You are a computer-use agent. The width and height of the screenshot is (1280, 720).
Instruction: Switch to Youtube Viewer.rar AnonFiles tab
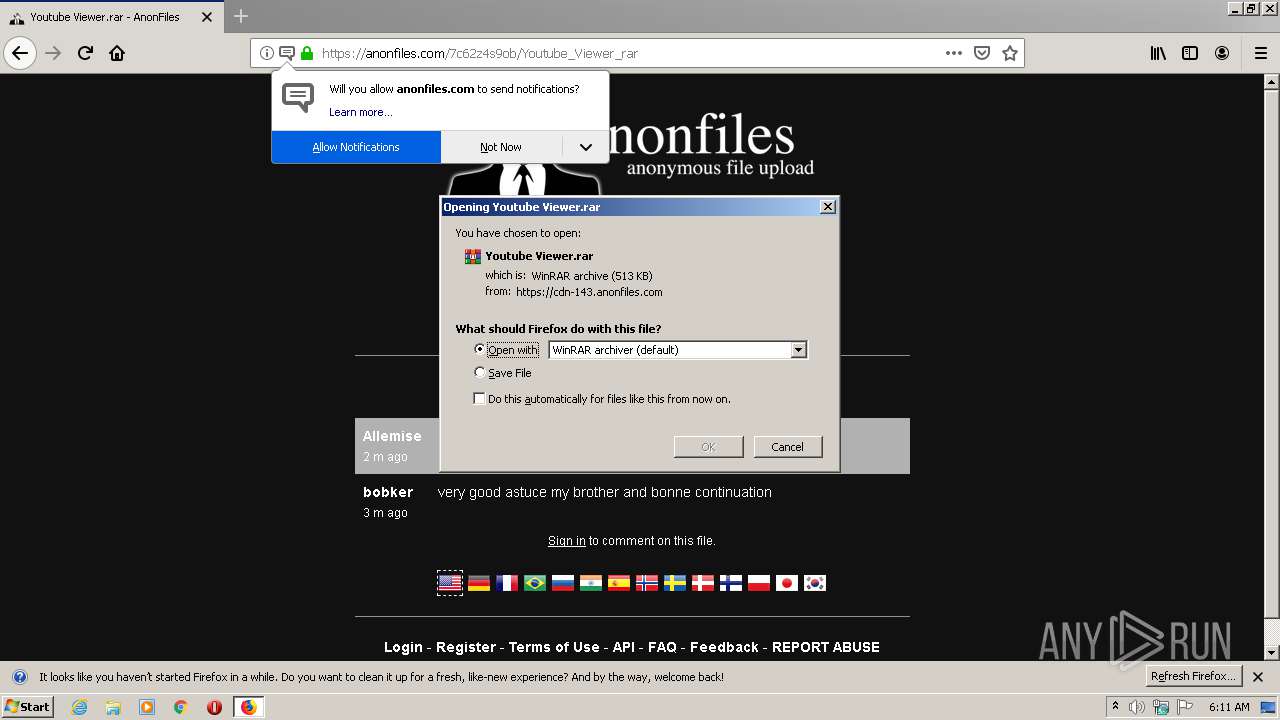coord(103,17)
